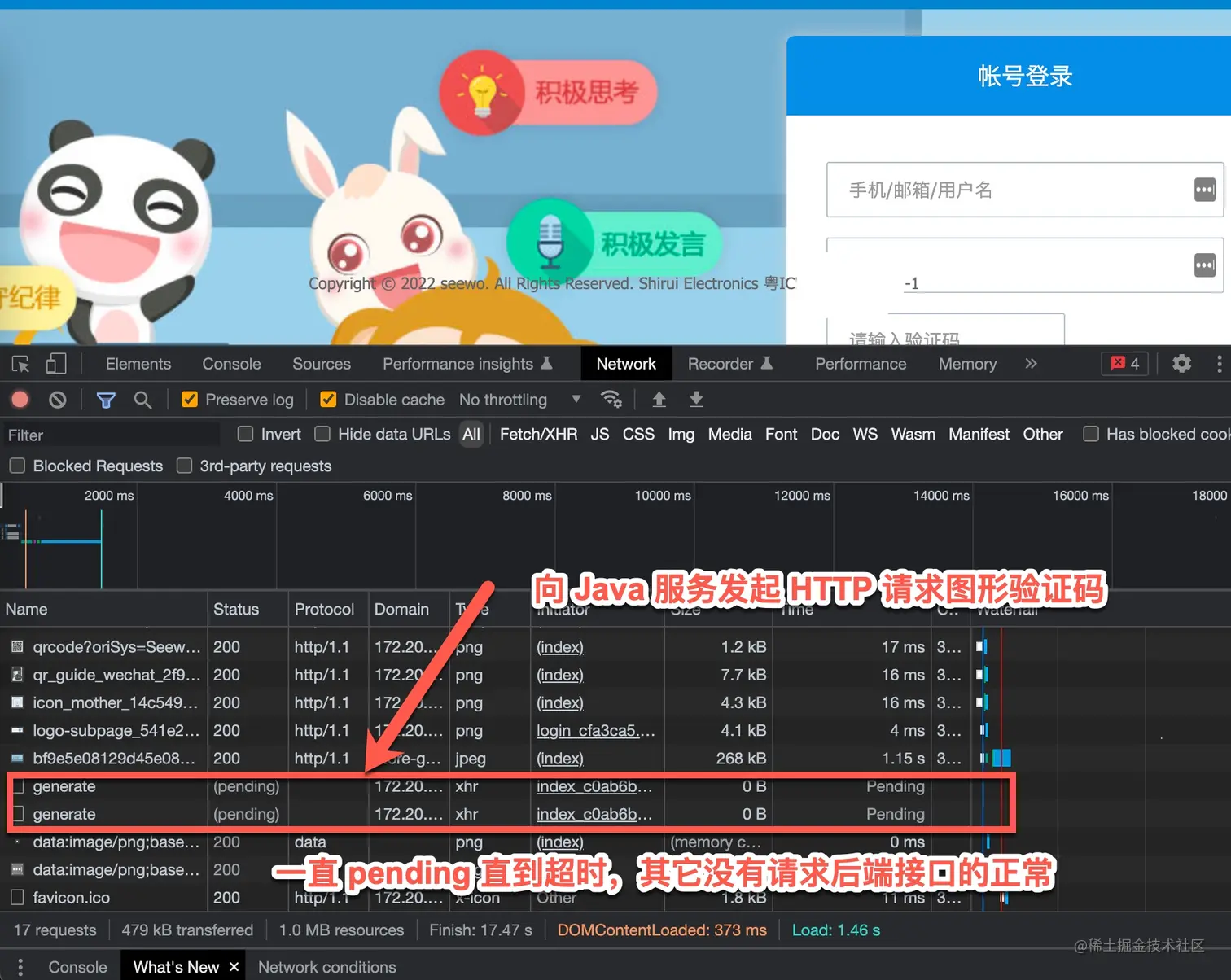
Task: Click the red error count badge
Action: (1125, 364)
